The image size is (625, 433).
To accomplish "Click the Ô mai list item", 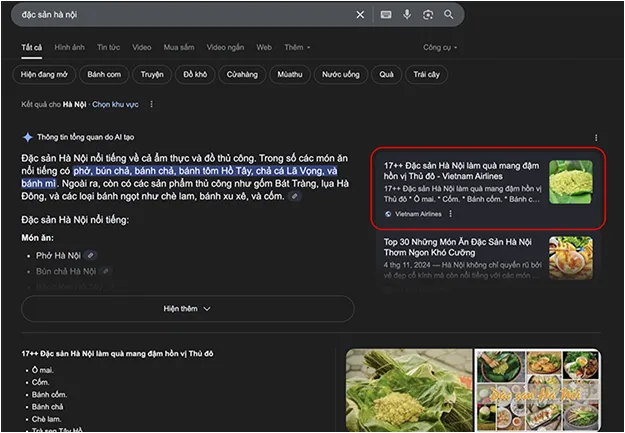I will (43, 370).
